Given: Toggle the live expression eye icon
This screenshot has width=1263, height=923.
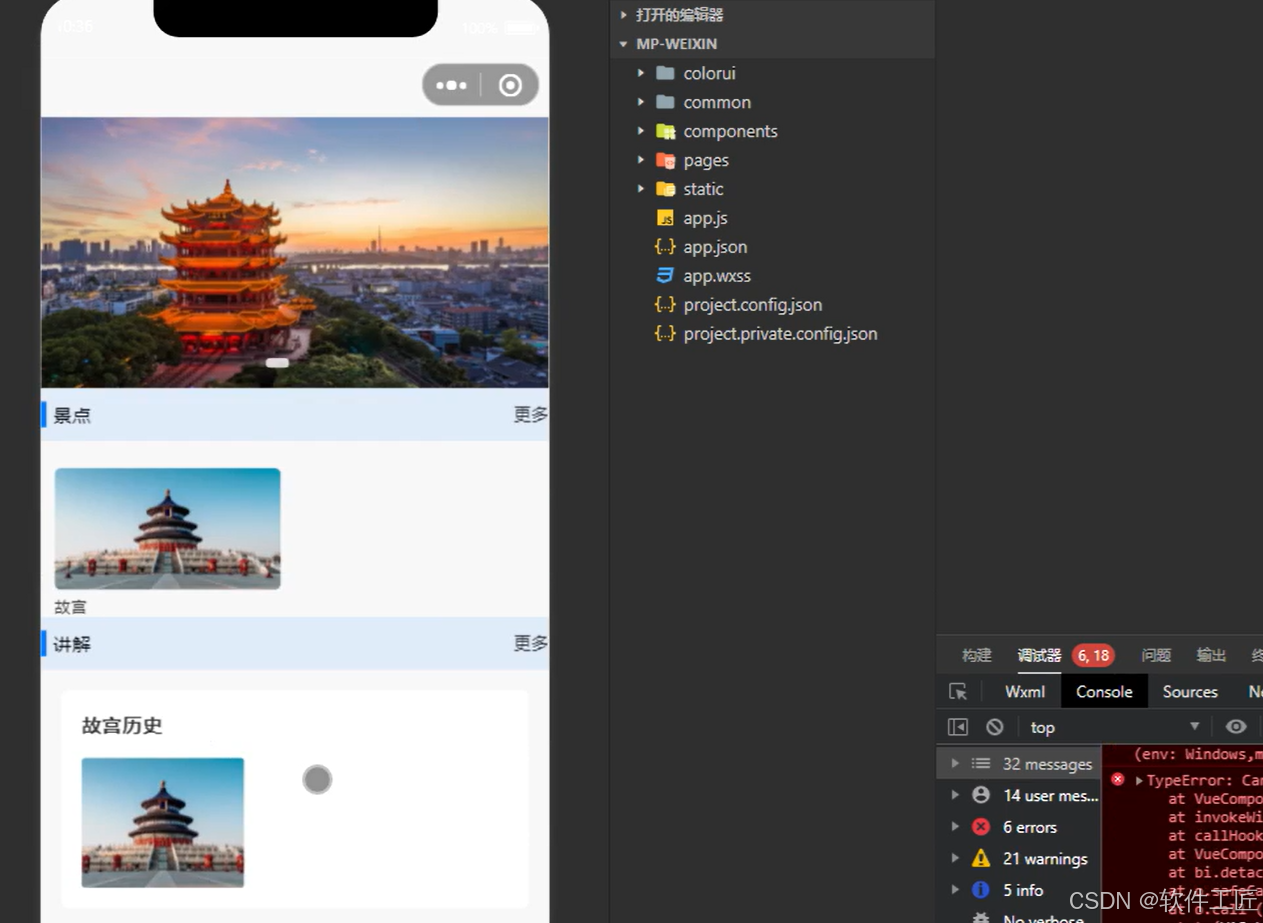Looking at the screenshot, I should 1236,727.
